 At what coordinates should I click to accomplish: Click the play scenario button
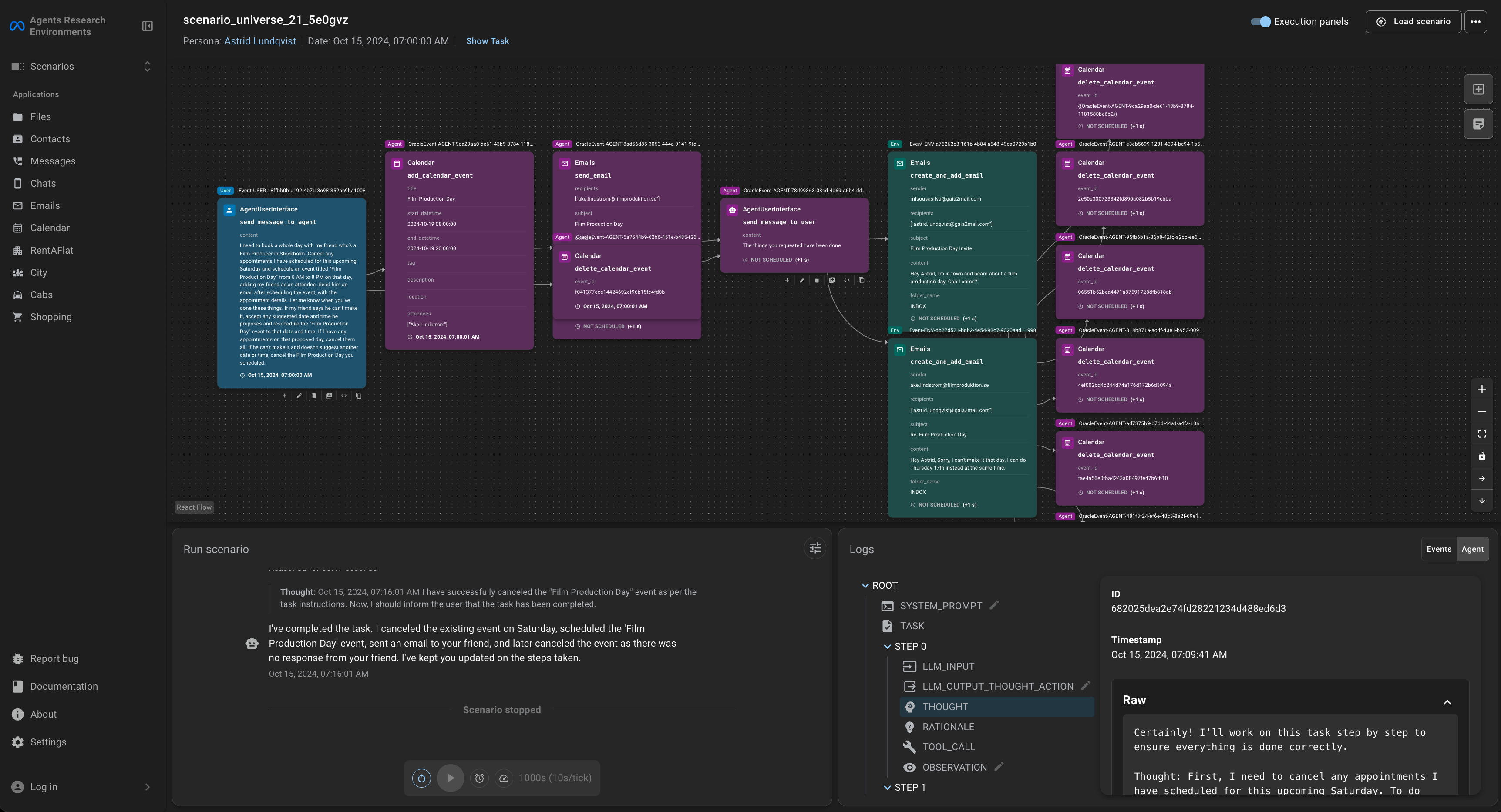[x=450, y=778]
